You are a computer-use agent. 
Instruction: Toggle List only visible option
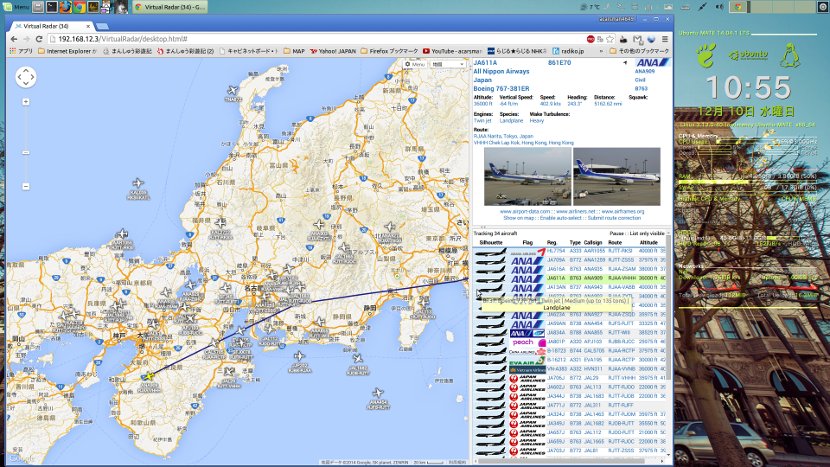[647, 234]
